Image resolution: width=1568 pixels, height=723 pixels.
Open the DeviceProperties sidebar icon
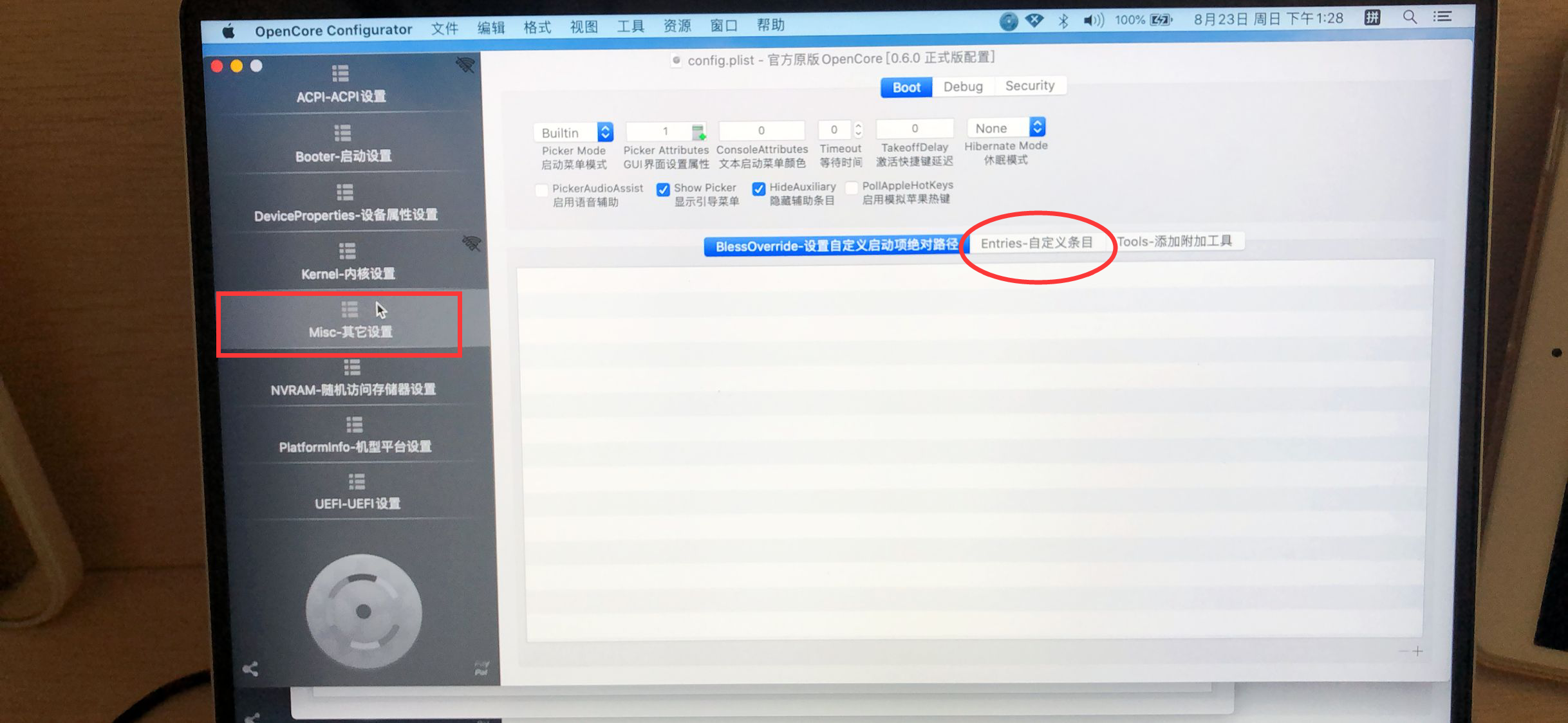345,192
